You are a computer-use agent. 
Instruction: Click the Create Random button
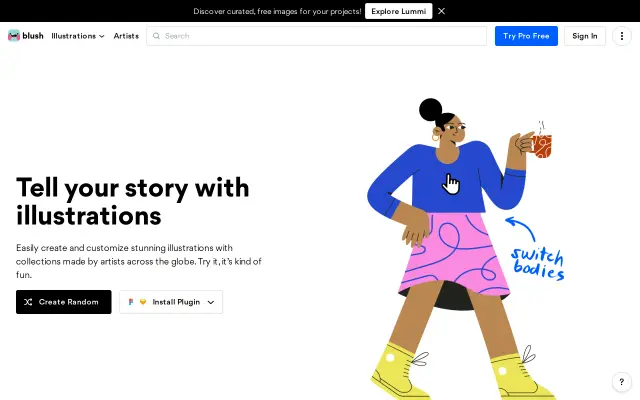[64, 302]
